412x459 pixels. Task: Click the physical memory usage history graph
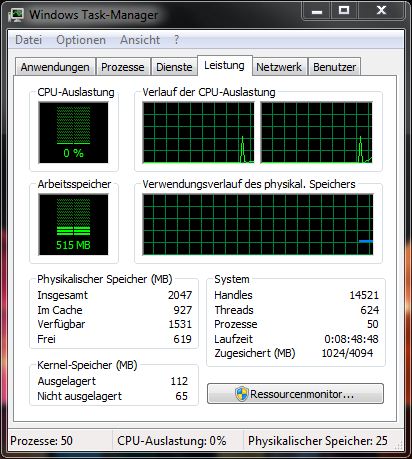click(258, 225)
